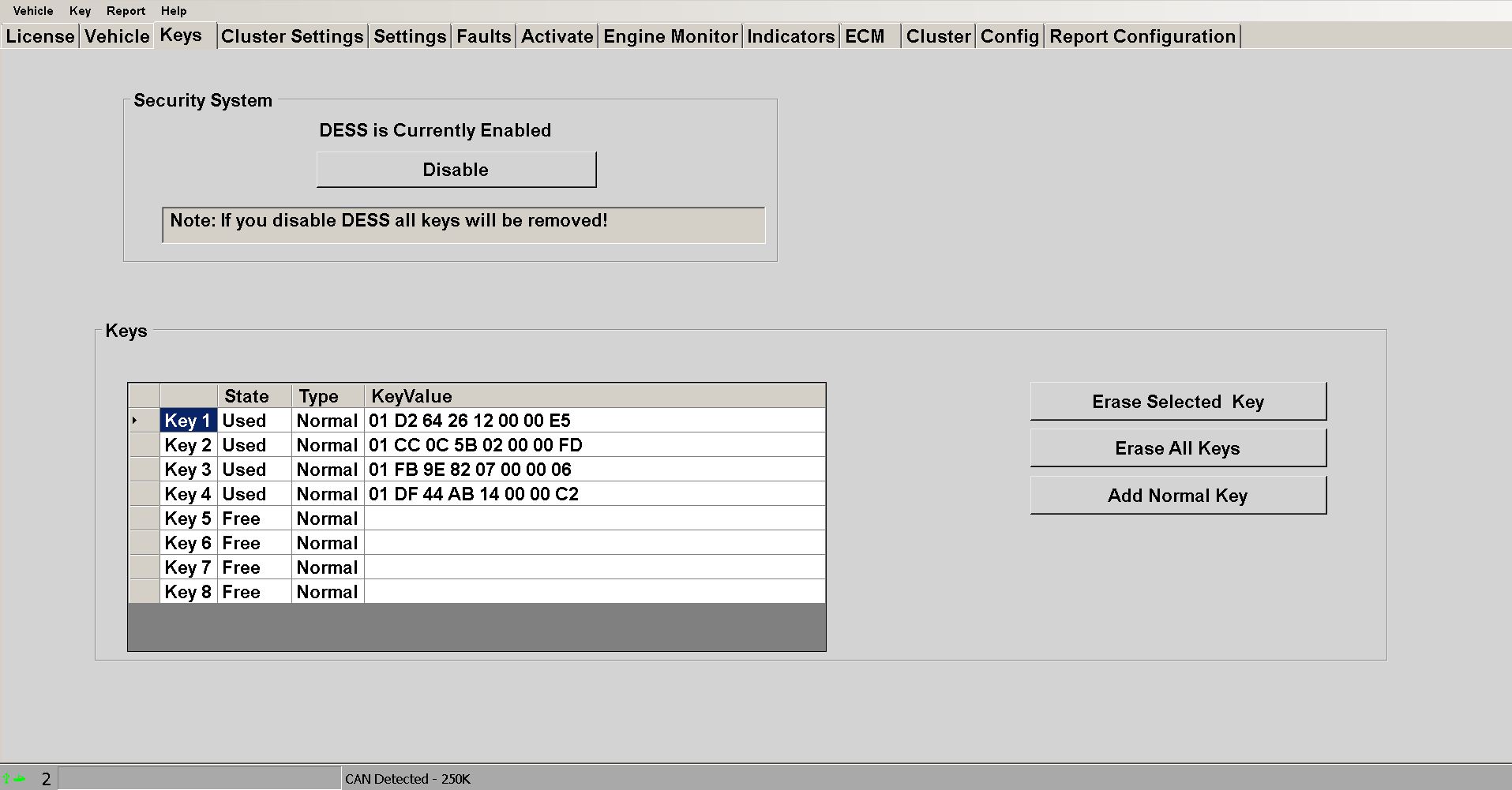Click Erase Selected Key button
Image resolution: width=1512 pixels, height=790 pixels.
click(x=1178, y=402)
